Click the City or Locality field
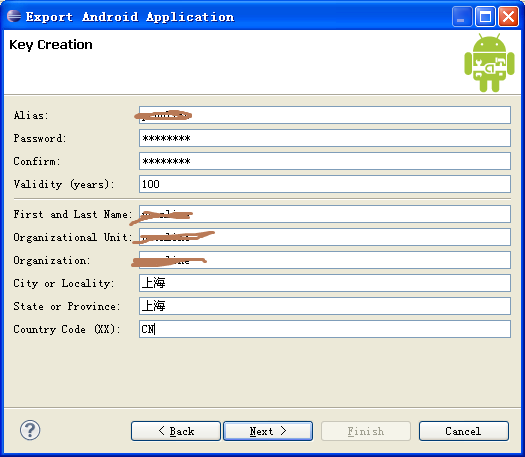This screenshot has width=525, height=457. 325,283
